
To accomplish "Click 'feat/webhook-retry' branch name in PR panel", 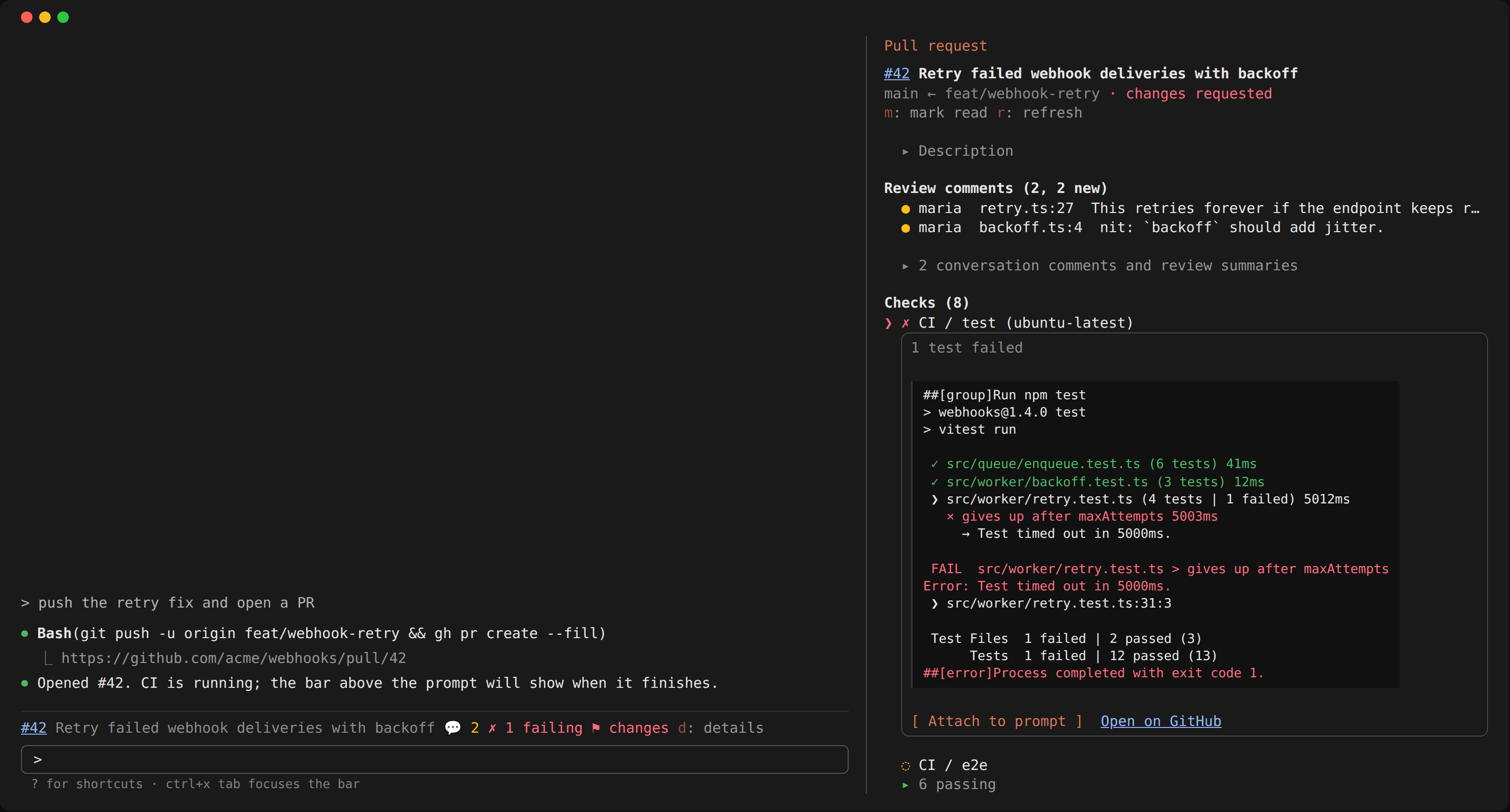I will [1022, 94].
